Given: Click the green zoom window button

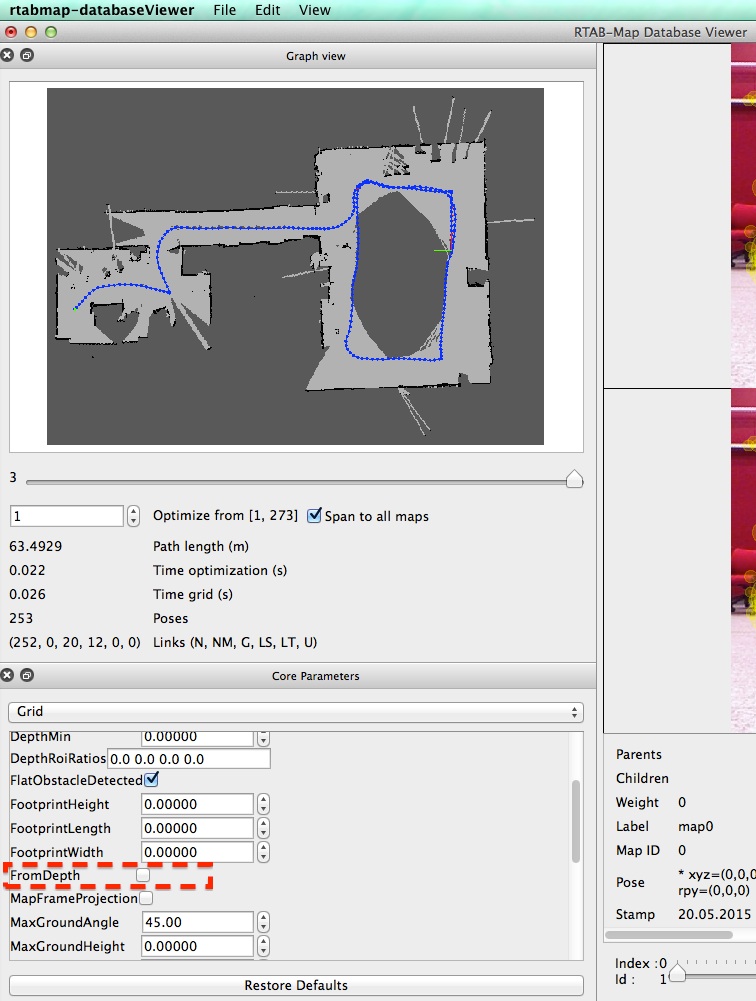Looking at the screenshot, I should click(50, 32).
